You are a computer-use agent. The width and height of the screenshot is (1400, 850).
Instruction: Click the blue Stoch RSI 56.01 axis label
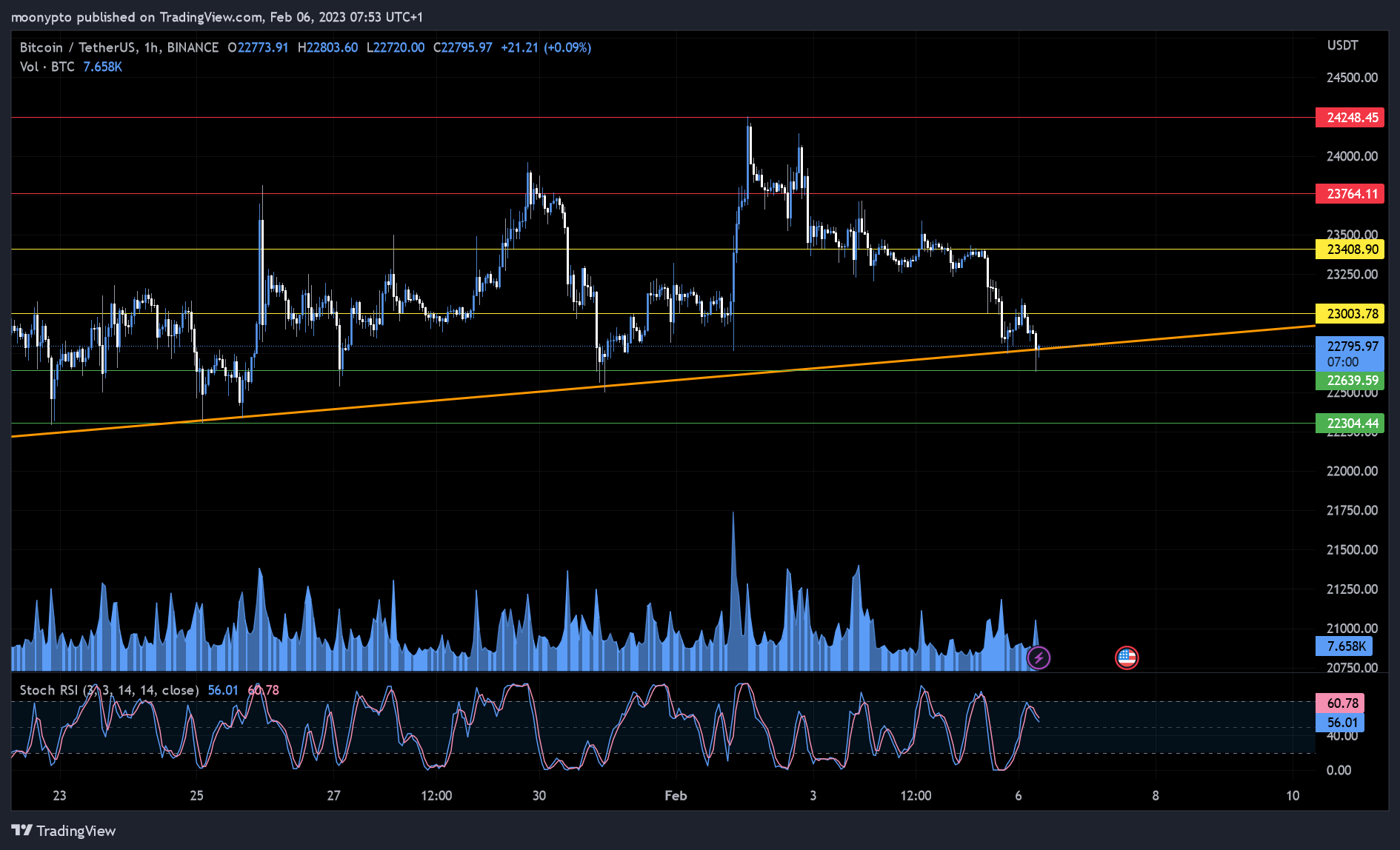point(1340,723)
